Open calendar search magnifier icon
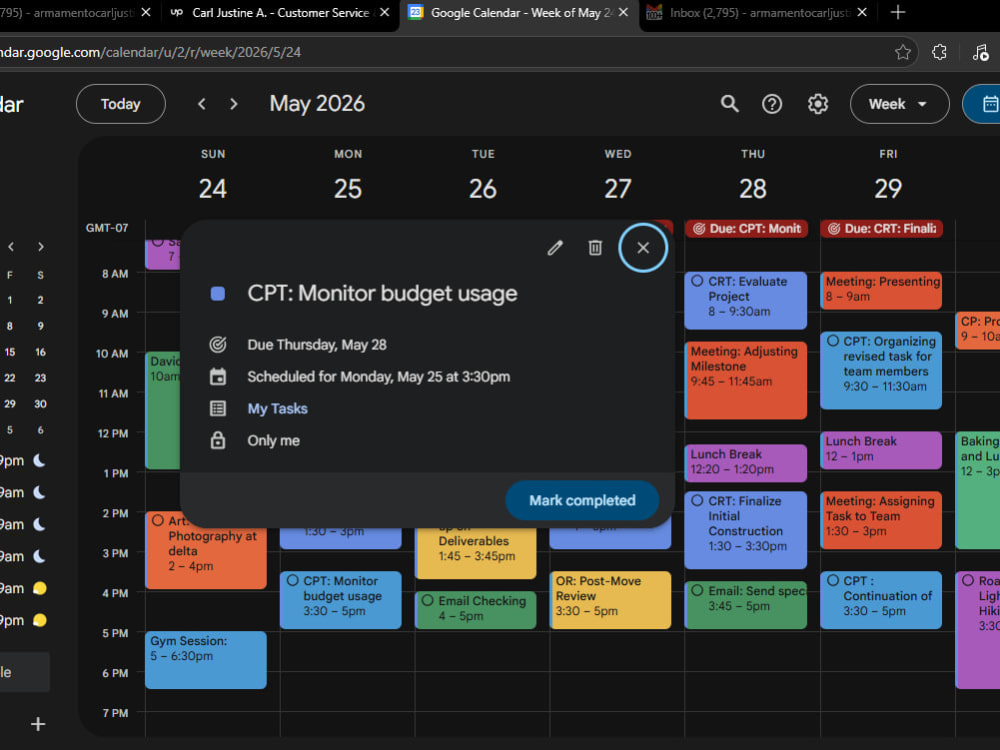This screenshot has height=750, width=1000. tap(730, 104)
